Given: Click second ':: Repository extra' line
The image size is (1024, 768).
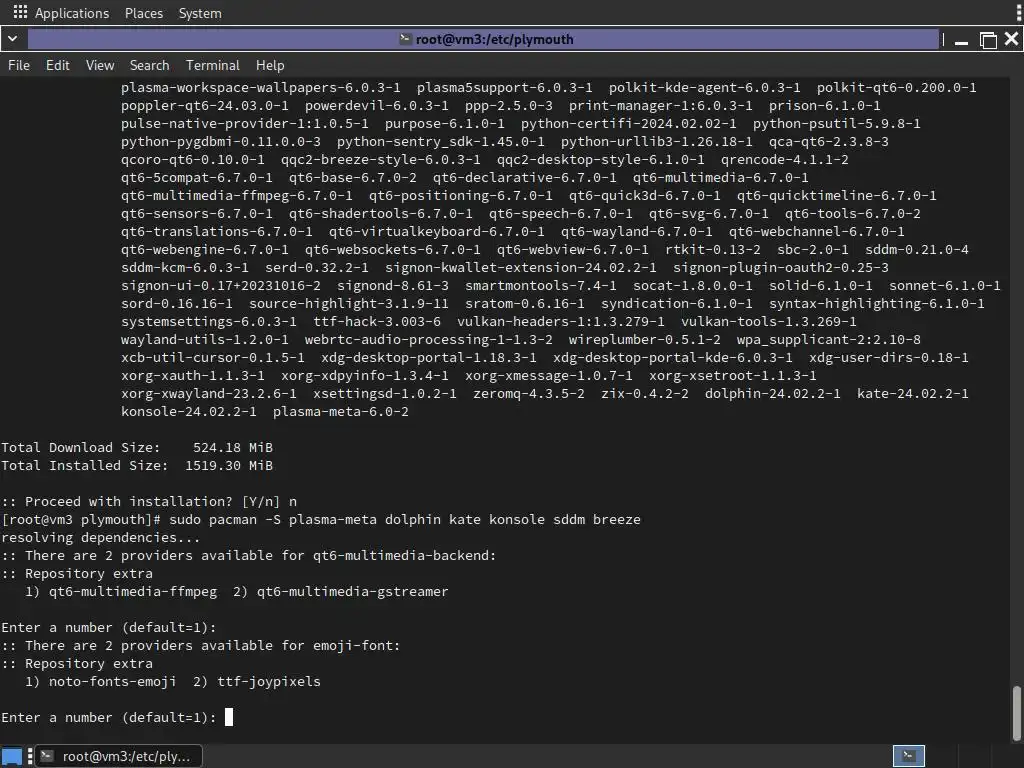Looking at the screenshot, I should tap(77, 664).
